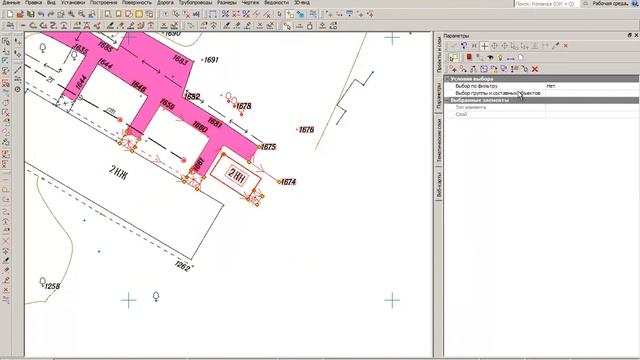Image resolution: width=640 pixels, height=360 pixels.
Task: Open the Данные menu
Action: (11, 2)
